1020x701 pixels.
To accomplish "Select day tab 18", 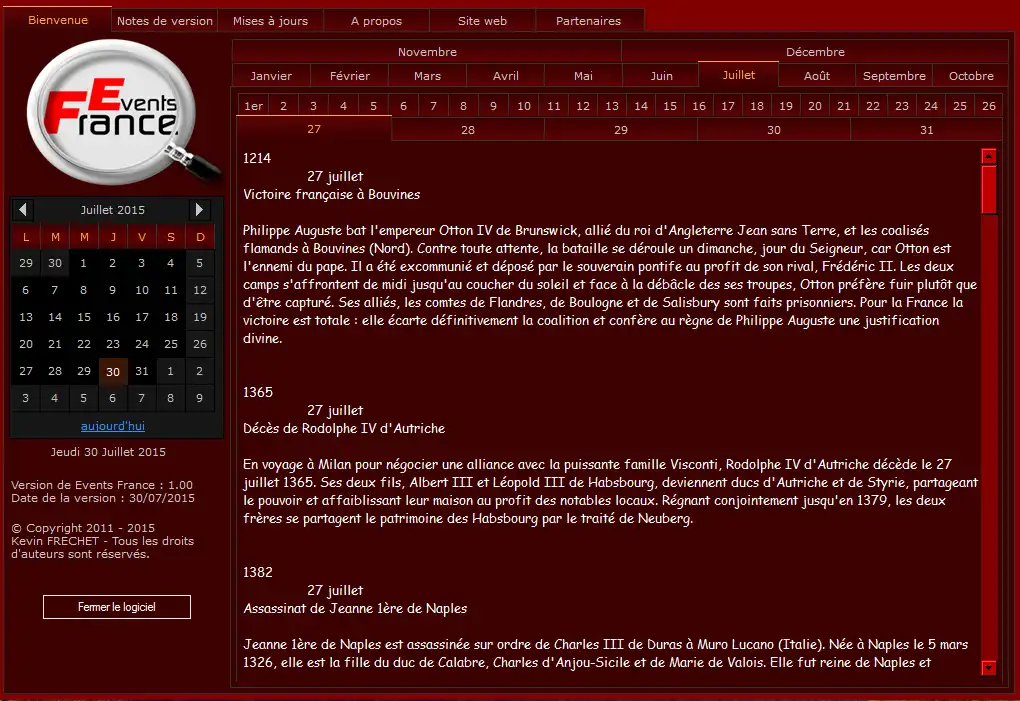I will 757,105.
